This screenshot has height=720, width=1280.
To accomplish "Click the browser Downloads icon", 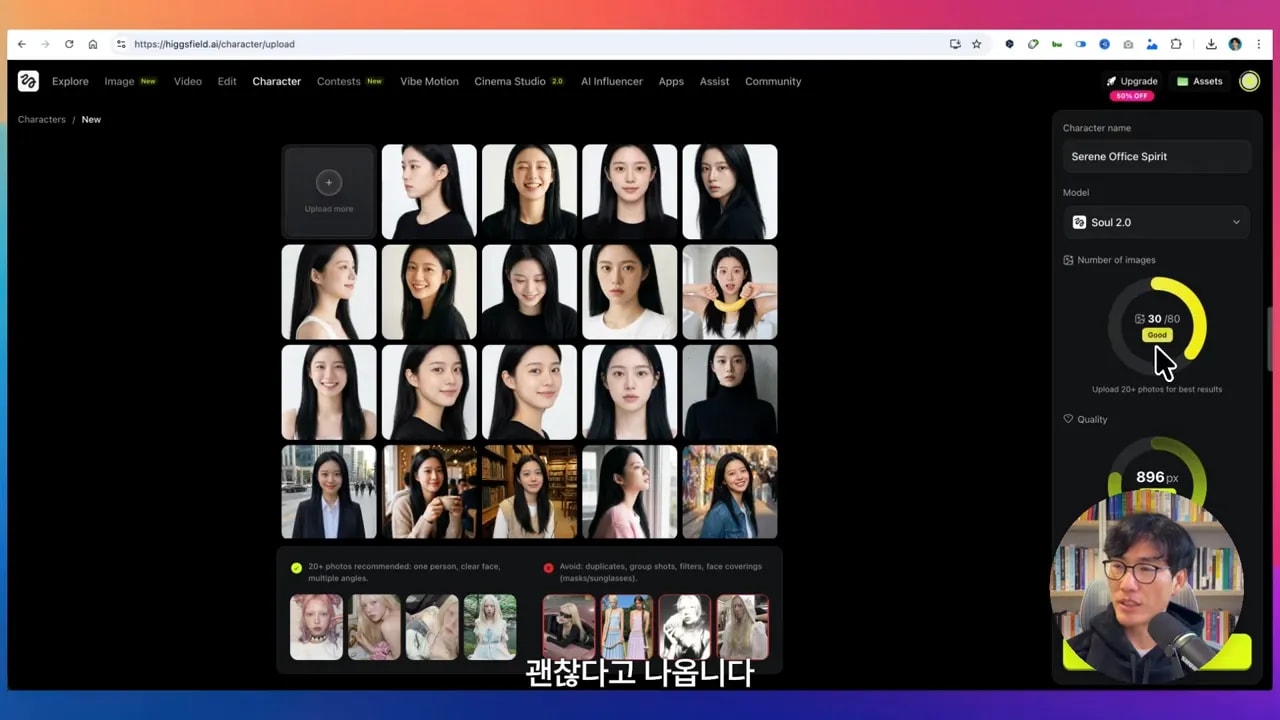I will coord(1211,44).
